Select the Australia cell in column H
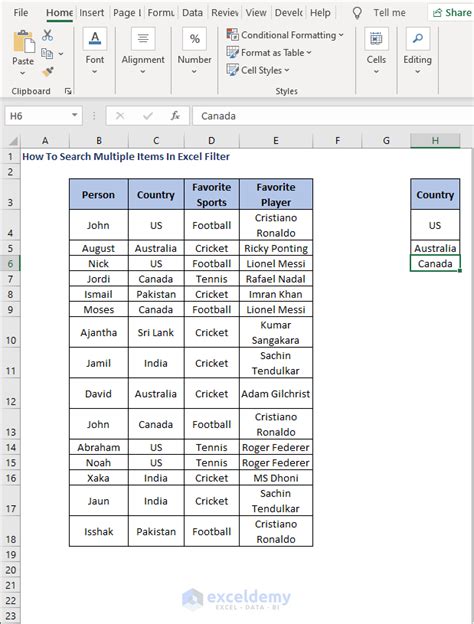Viewport: 474px width, 624px height. coord(435,248)
